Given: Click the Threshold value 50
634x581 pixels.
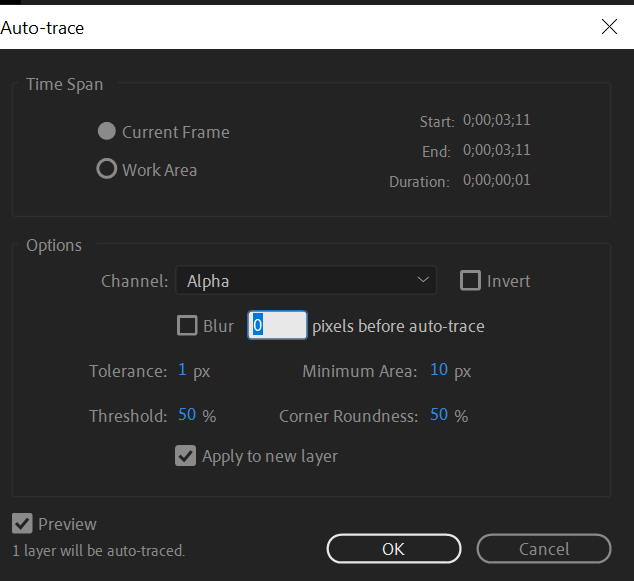Looking at the screenshot, I should (x=187, y=415).
